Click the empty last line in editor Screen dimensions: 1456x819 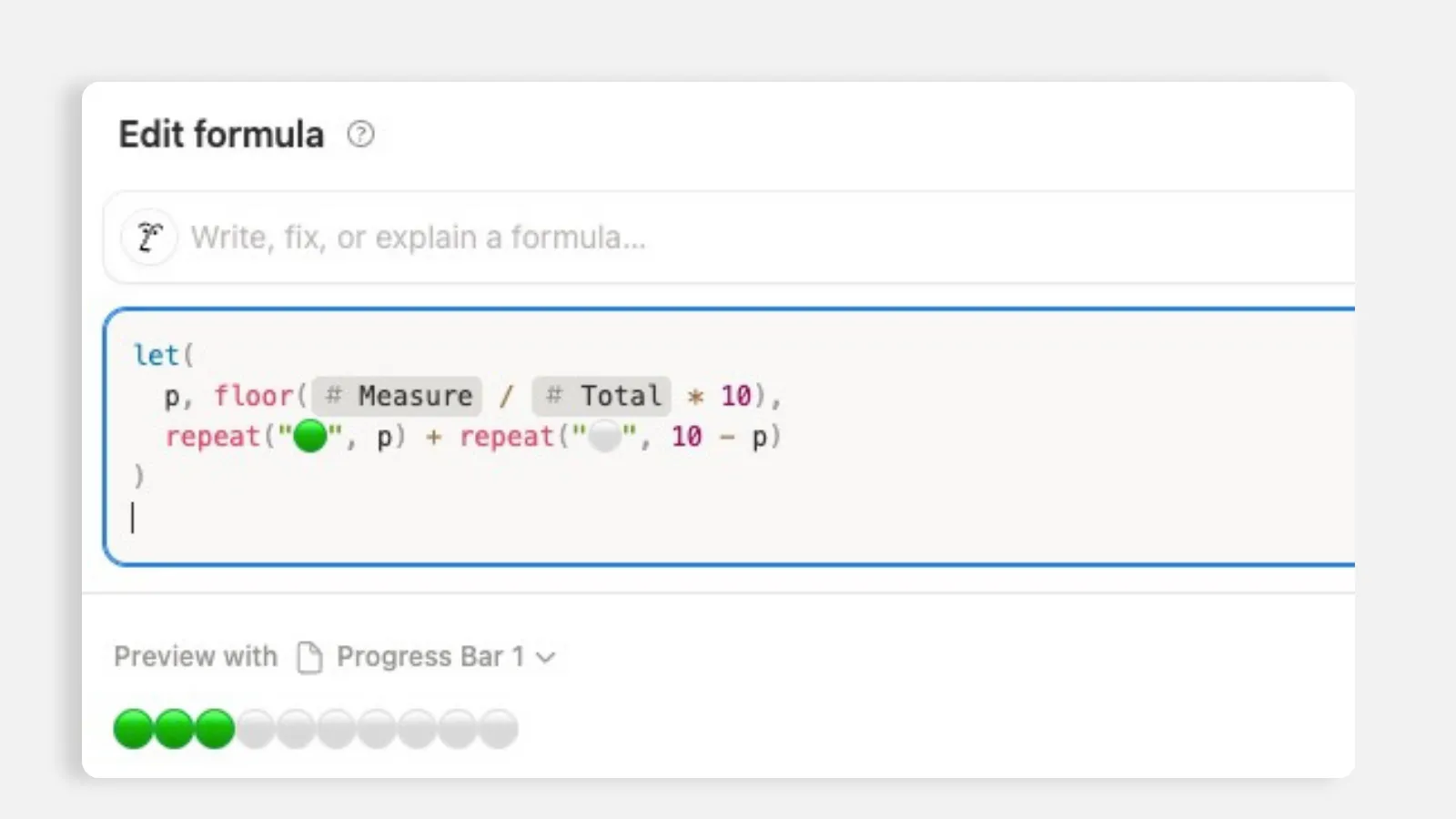(728, 518)
